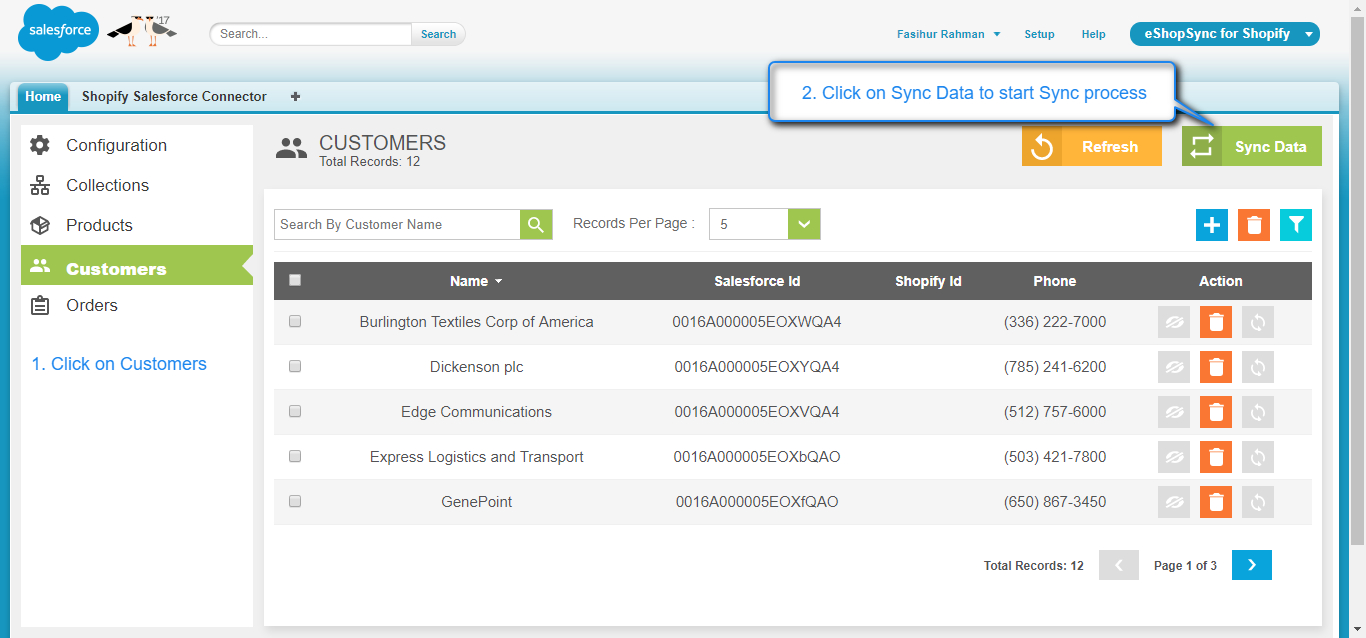
Task: Check the GenePoint row checkbox
Action: click(x=295, y=501)
